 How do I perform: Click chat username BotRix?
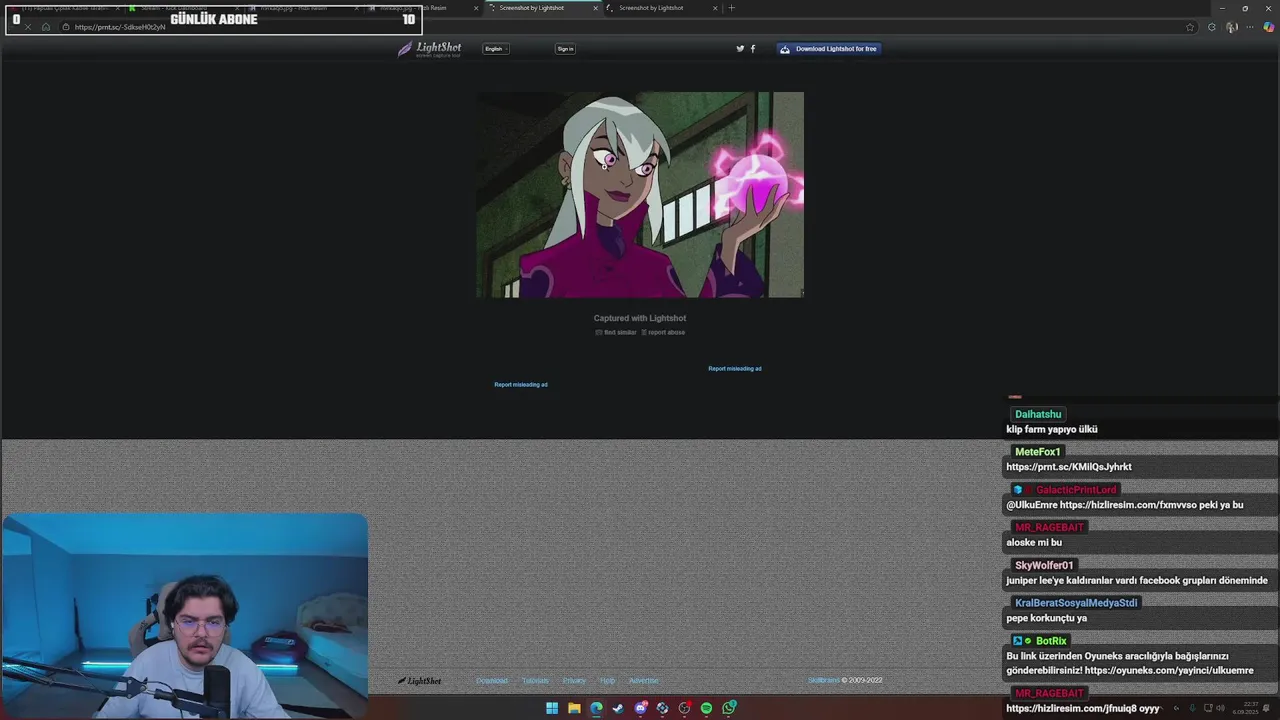coord(1051,641)
